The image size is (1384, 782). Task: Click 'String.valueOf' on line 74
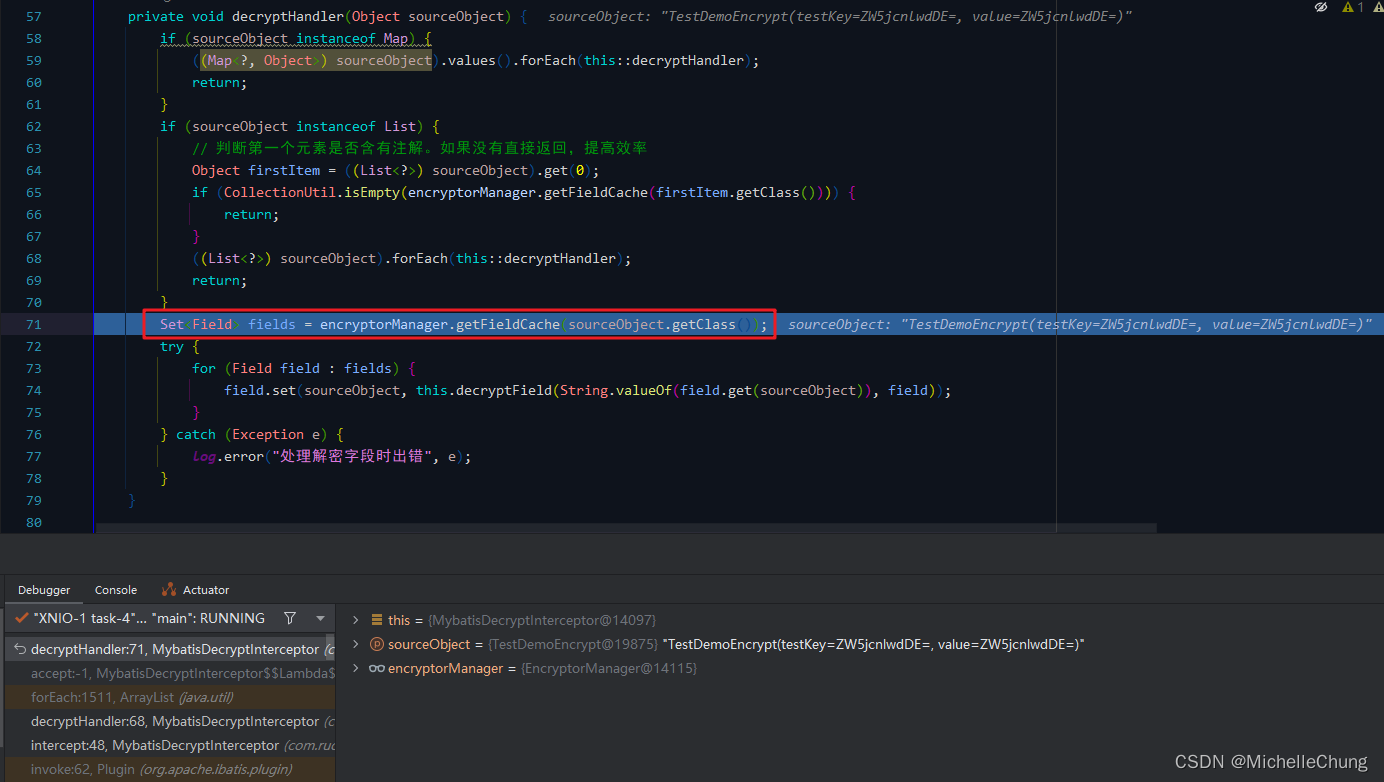[x=616, y=390]
